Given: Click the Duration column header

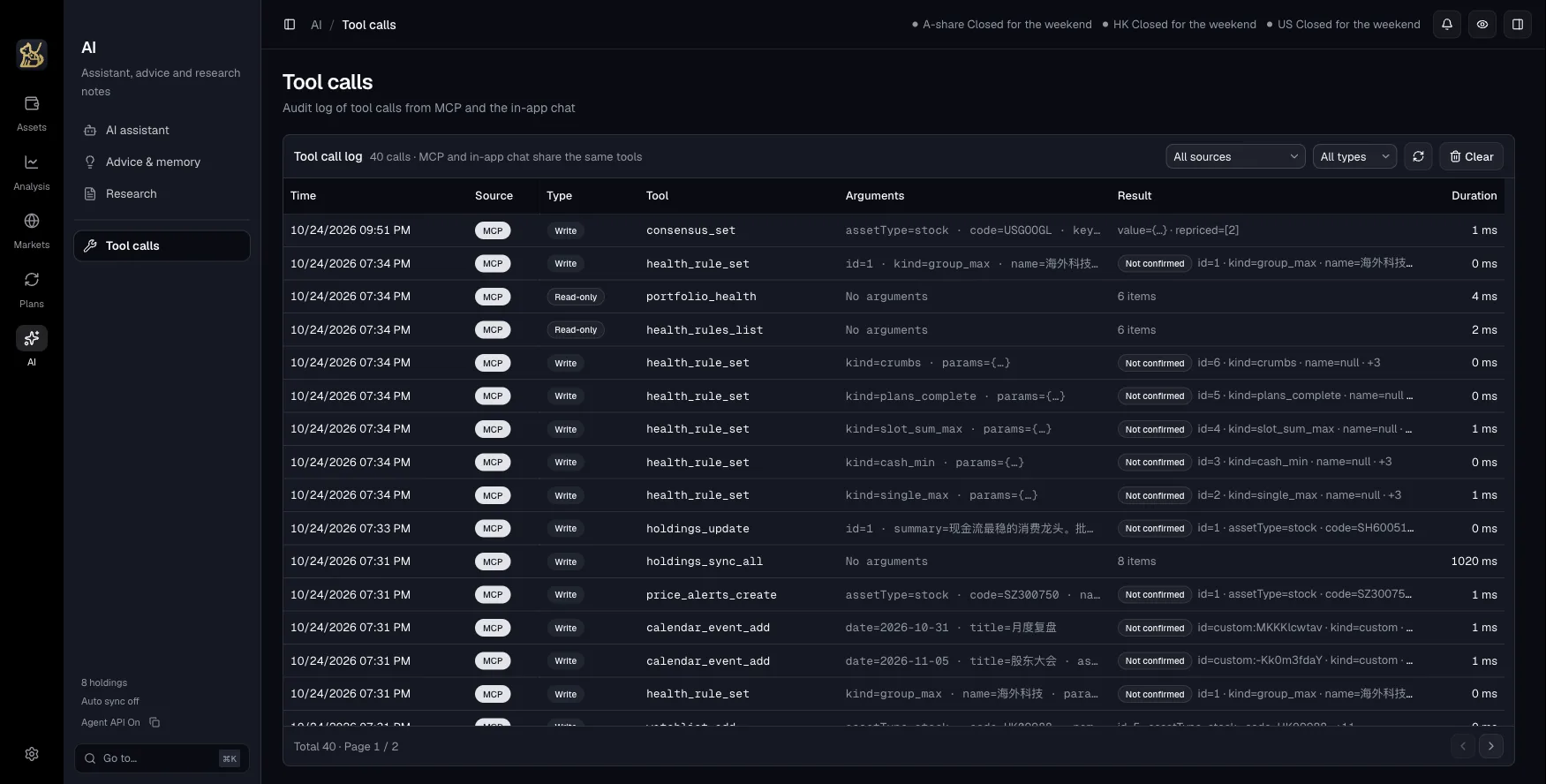Looking at the screenshot, I should point(1474,195).
